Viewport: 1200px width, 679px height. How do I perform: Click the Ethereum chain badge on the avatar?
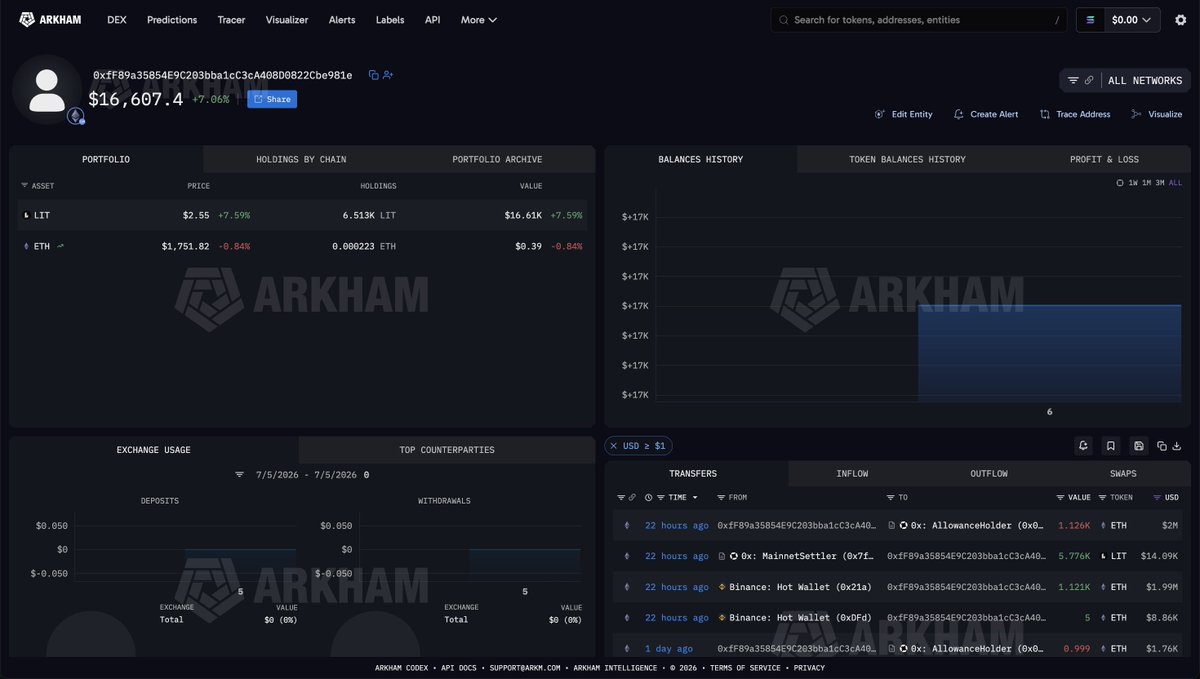tap(76, 116)
